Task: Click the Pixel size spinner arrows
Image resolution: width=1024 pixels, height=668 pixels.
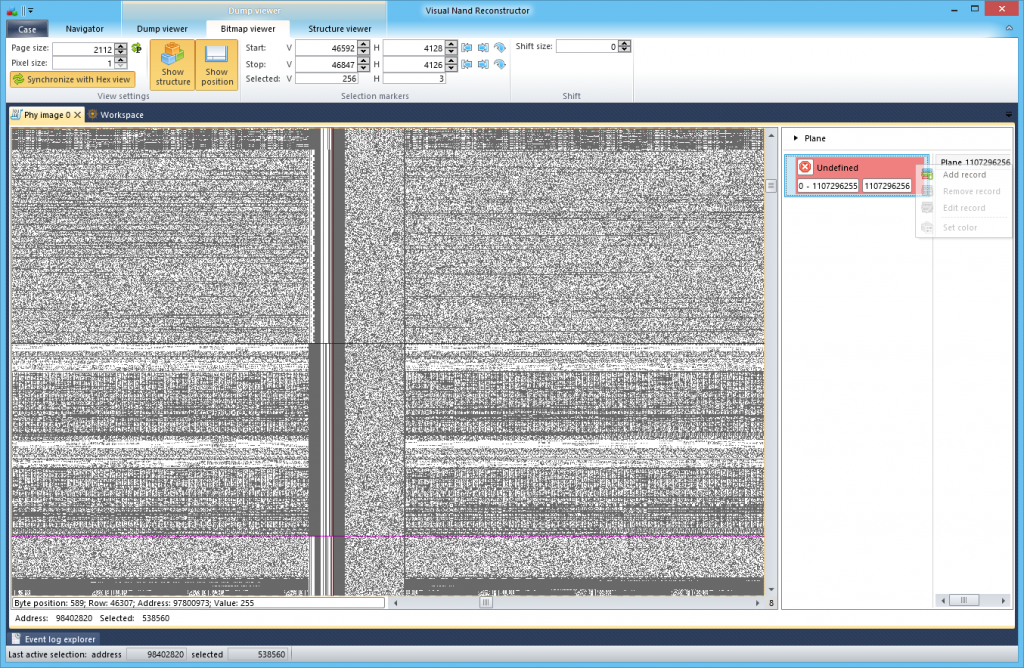Action: pos(121,63)
